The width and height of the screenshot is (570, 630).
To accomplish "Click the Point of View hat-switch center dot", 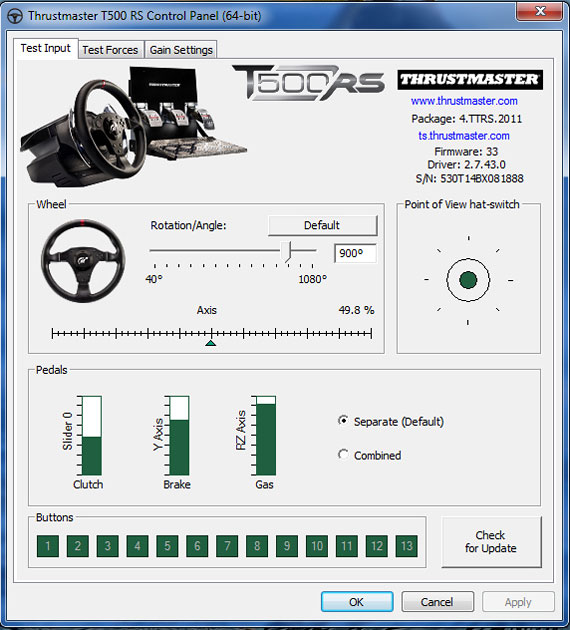I will [x=468, y=280].
